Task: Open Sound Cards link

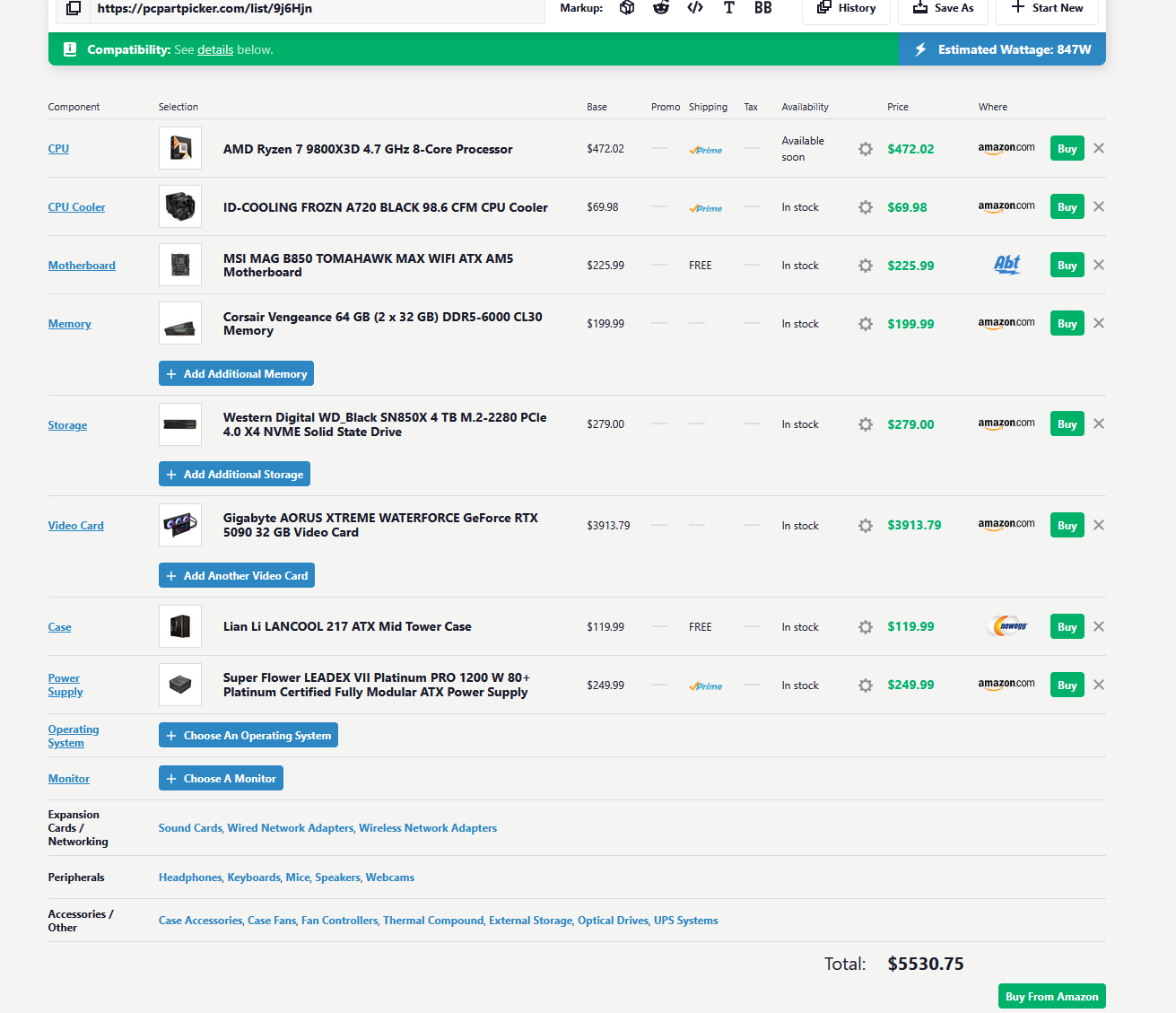Action: [x=190, y=828]
